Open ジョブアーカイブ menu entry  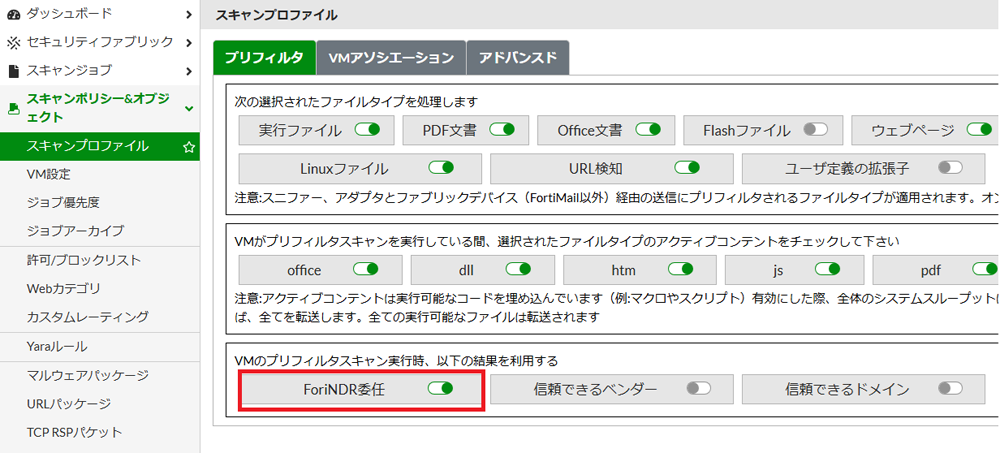click(100, 230)
